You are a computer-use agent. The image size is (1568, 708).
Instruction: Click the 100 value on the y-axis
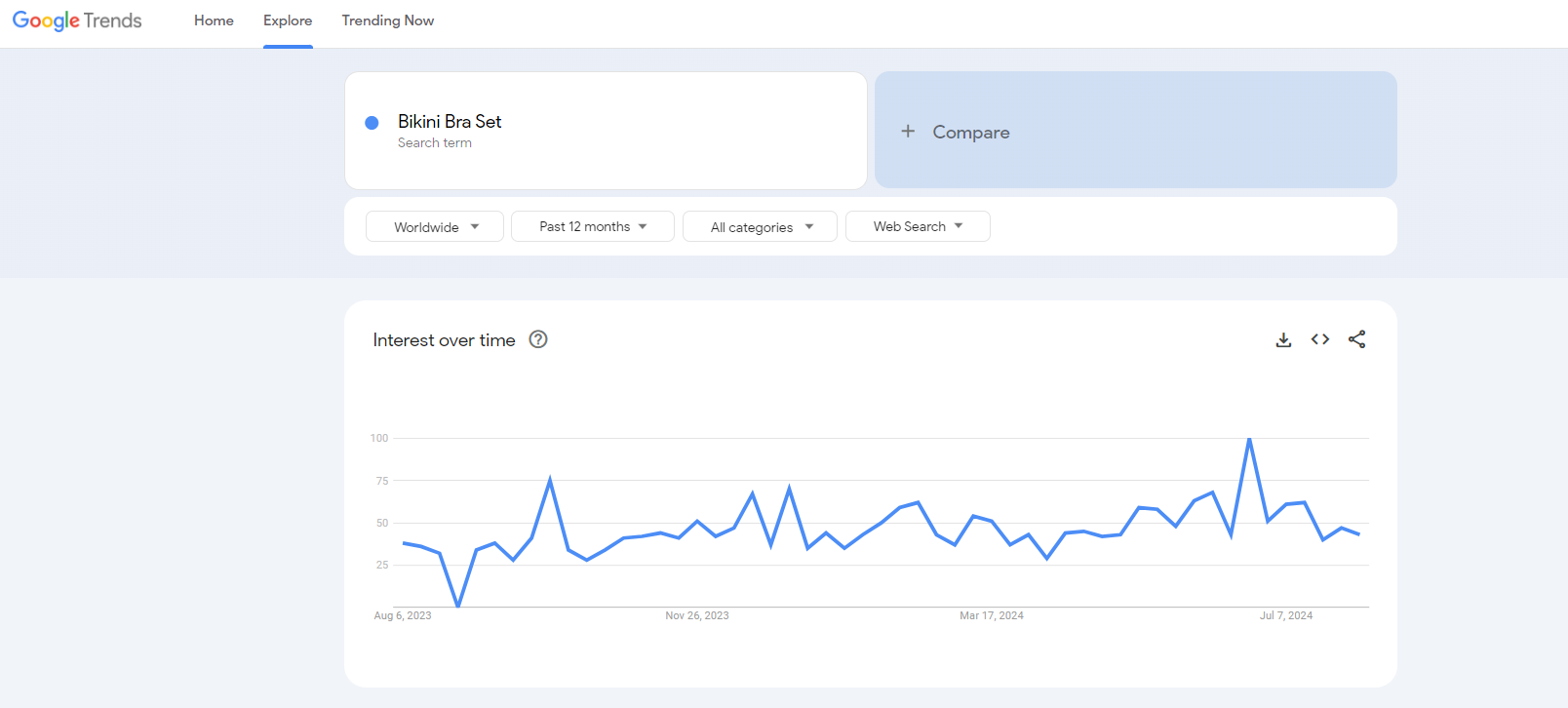(379, 438)
